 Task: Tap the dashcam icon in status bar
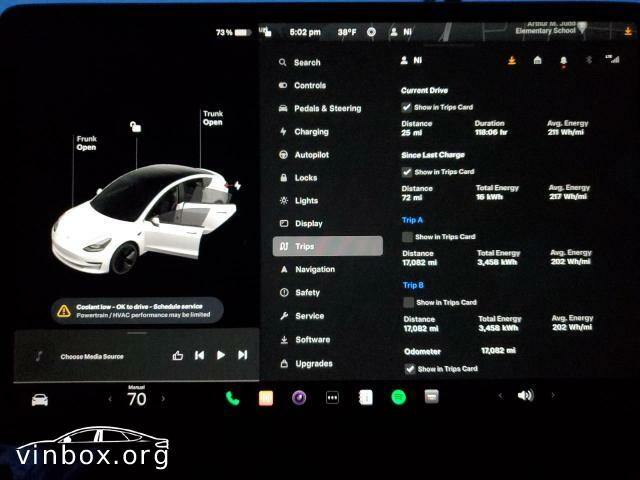point(371,32)
